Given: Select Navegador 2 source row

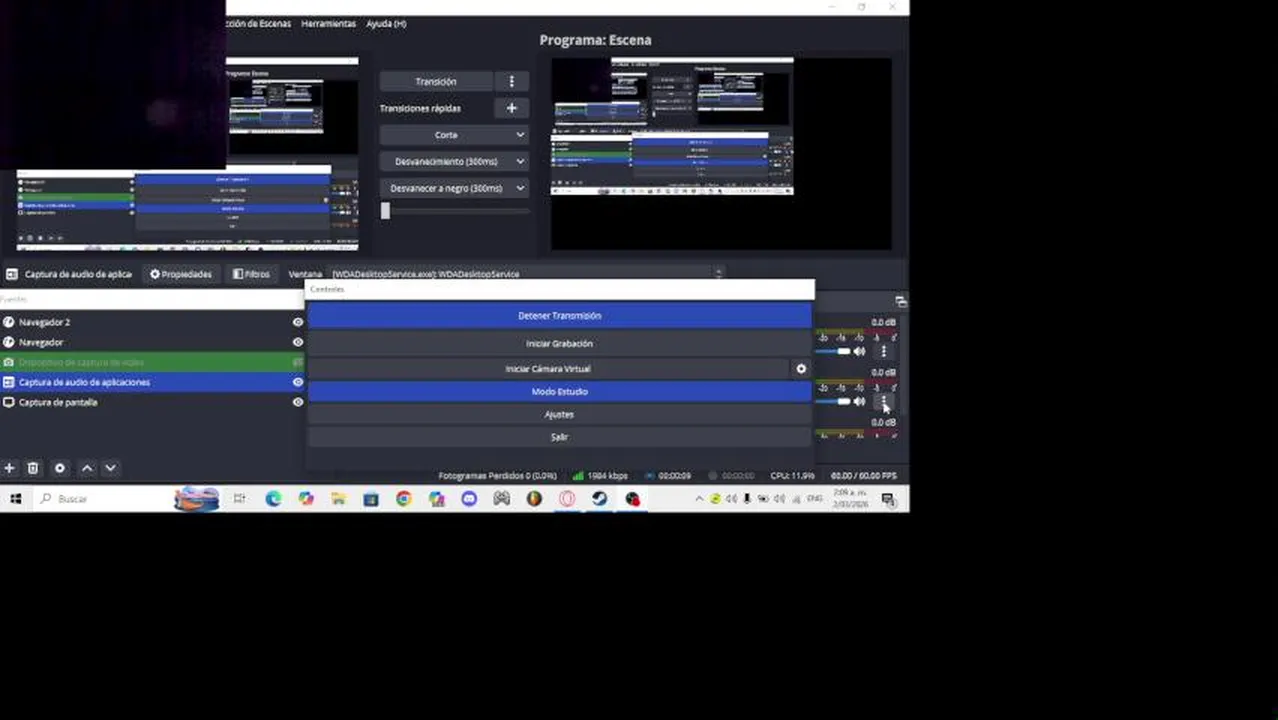Looking at the screenshot, I should click(153, 322).
